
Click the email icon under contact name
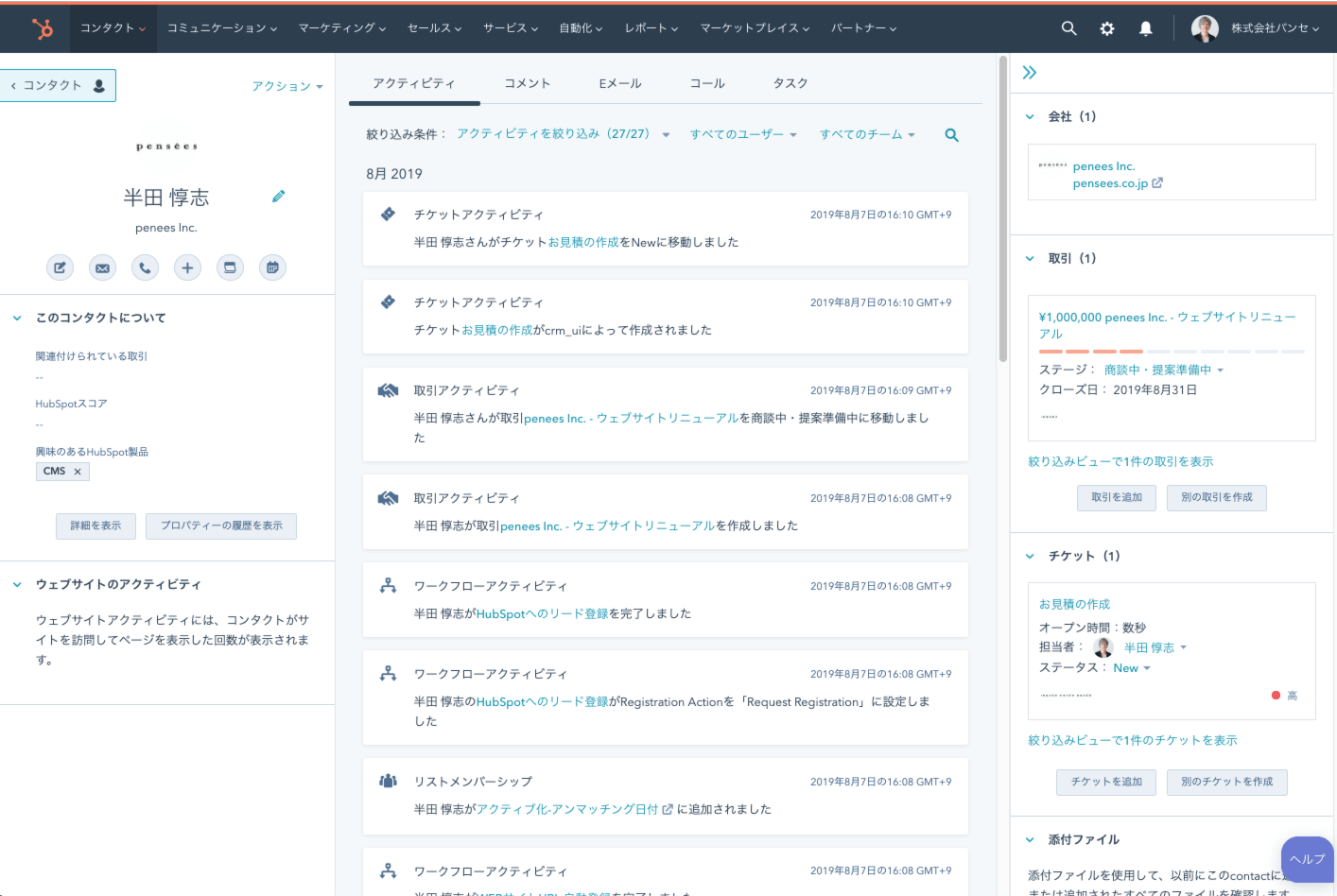[x=102, y=267]
